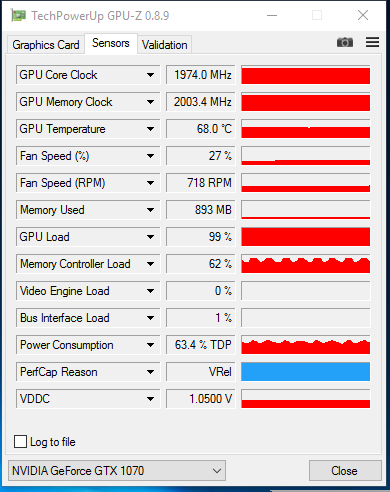
Task: Click the Close button
Action: click(x=345, y=471)
